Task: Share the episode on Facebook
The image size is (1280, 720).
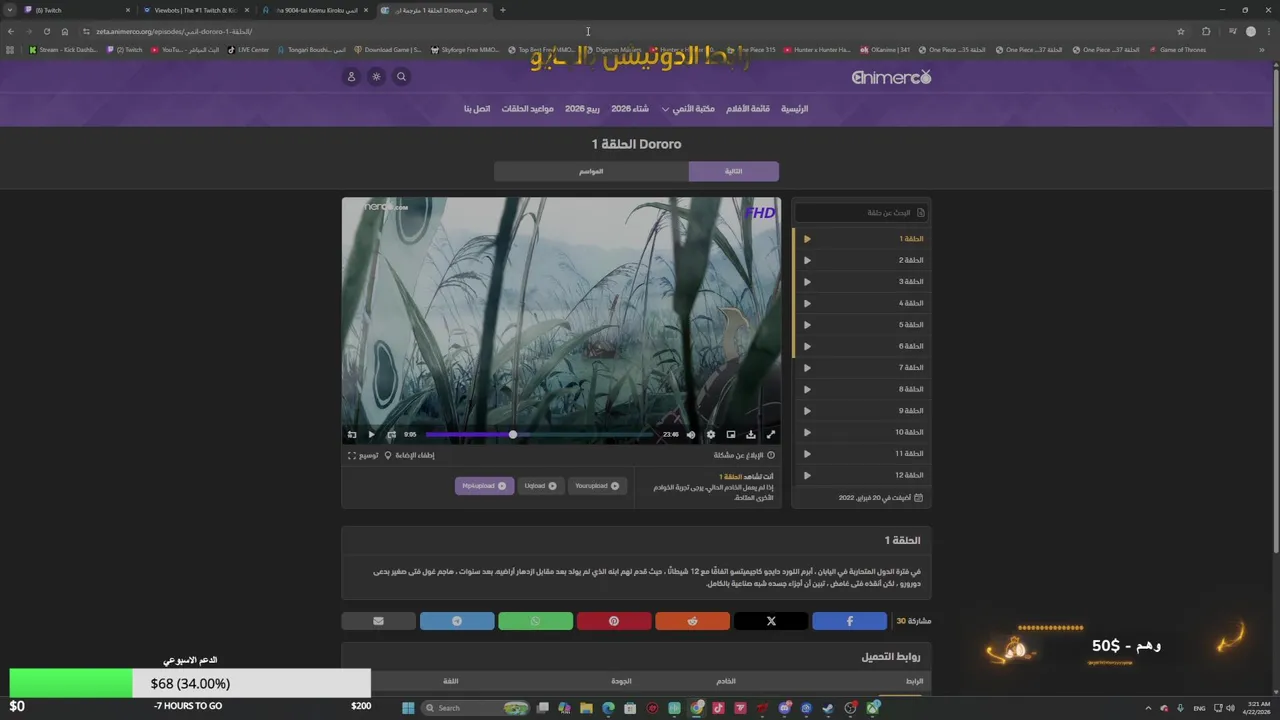Action: click(849, 621)
